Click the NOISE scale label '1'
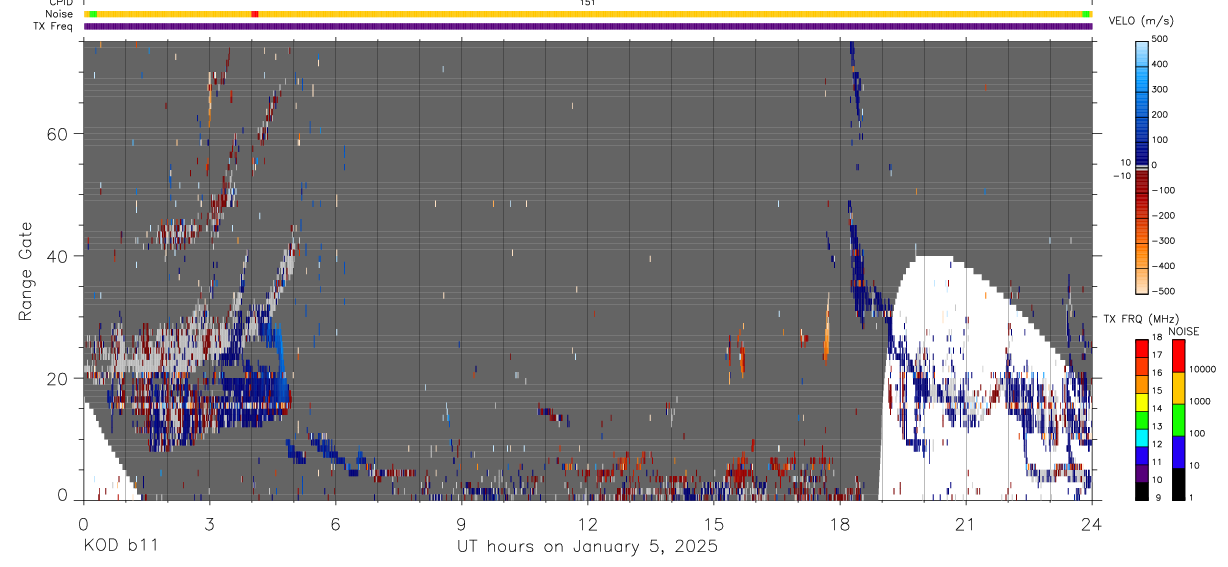The width and height of the screenshot is (1228, 567). click(1192, 498)
